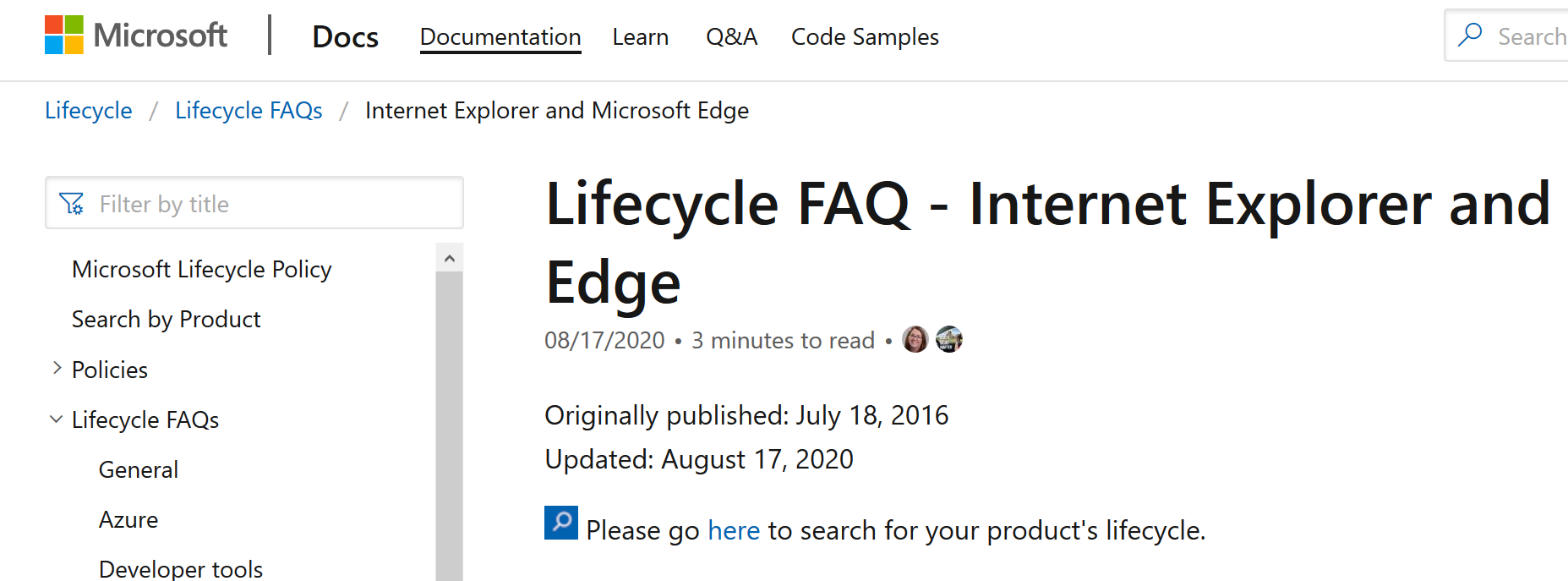Click the blue search icon before Please go
Viewport: 1568px width, 581px height.
point(561,523)
